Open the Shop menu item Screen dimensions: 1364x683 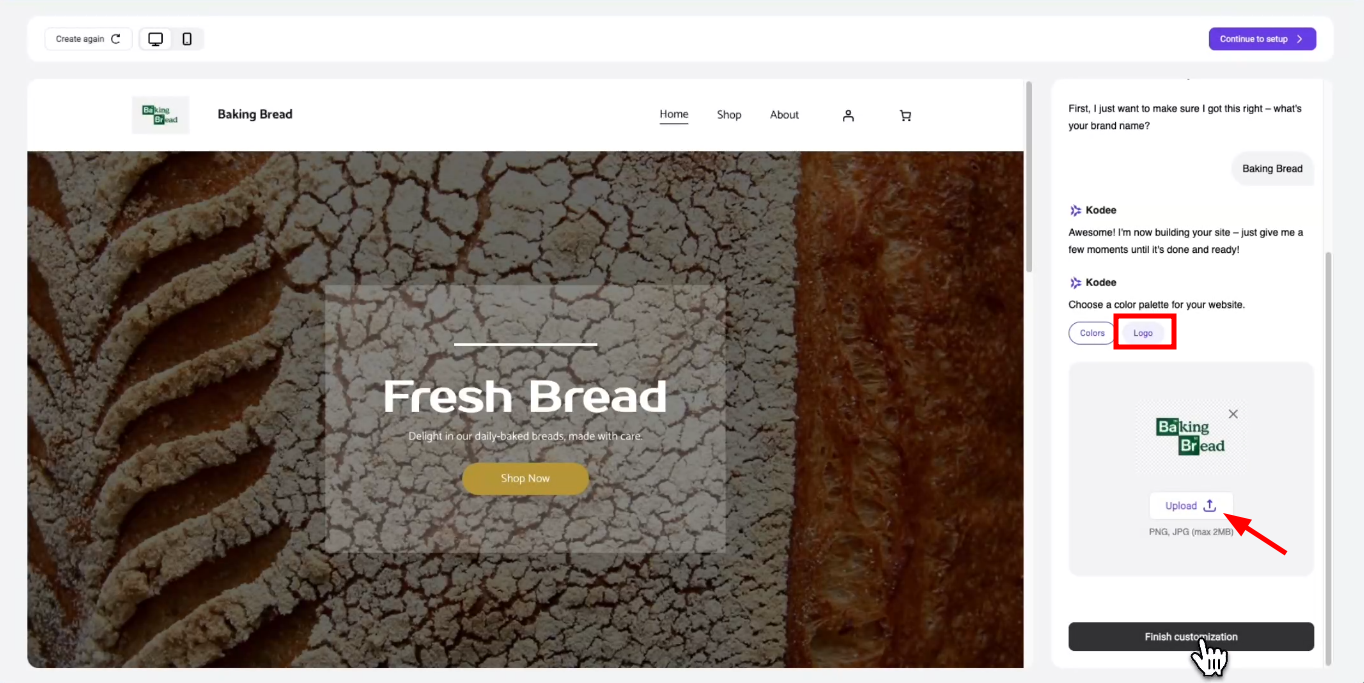tap(729, 115)
